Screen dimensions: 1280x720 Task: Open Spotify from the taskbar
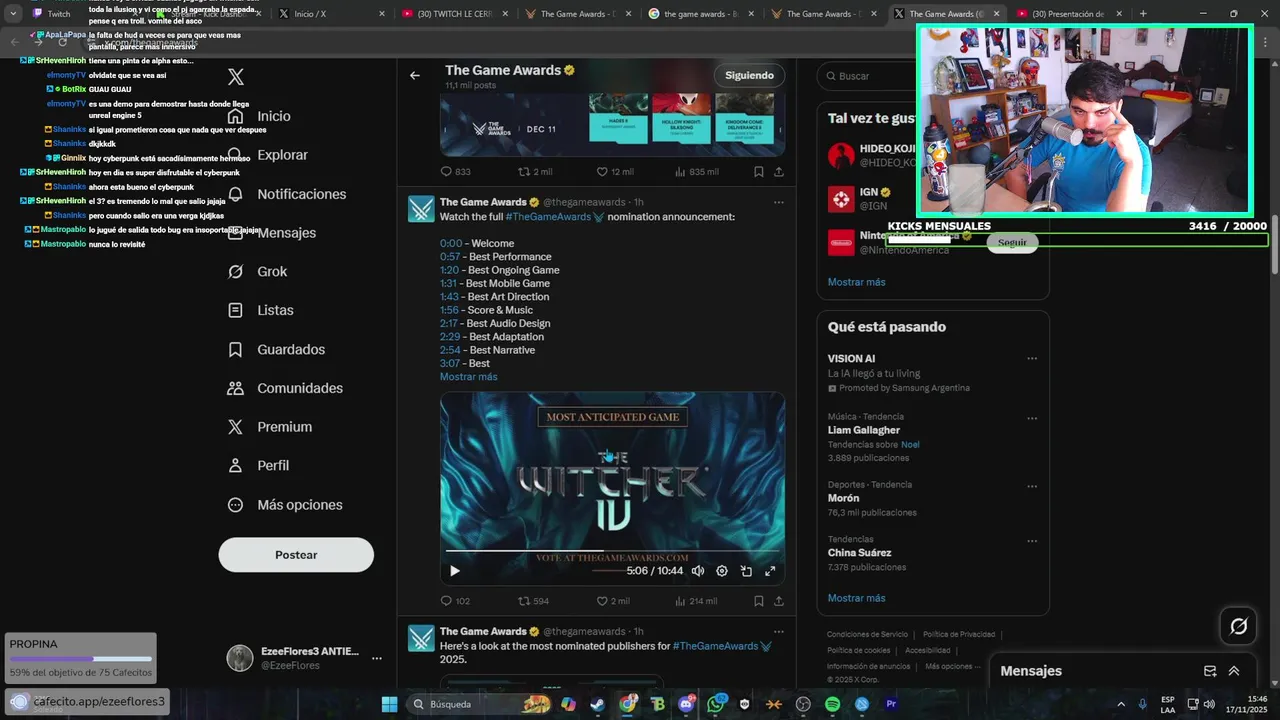[x=833, y=704]
